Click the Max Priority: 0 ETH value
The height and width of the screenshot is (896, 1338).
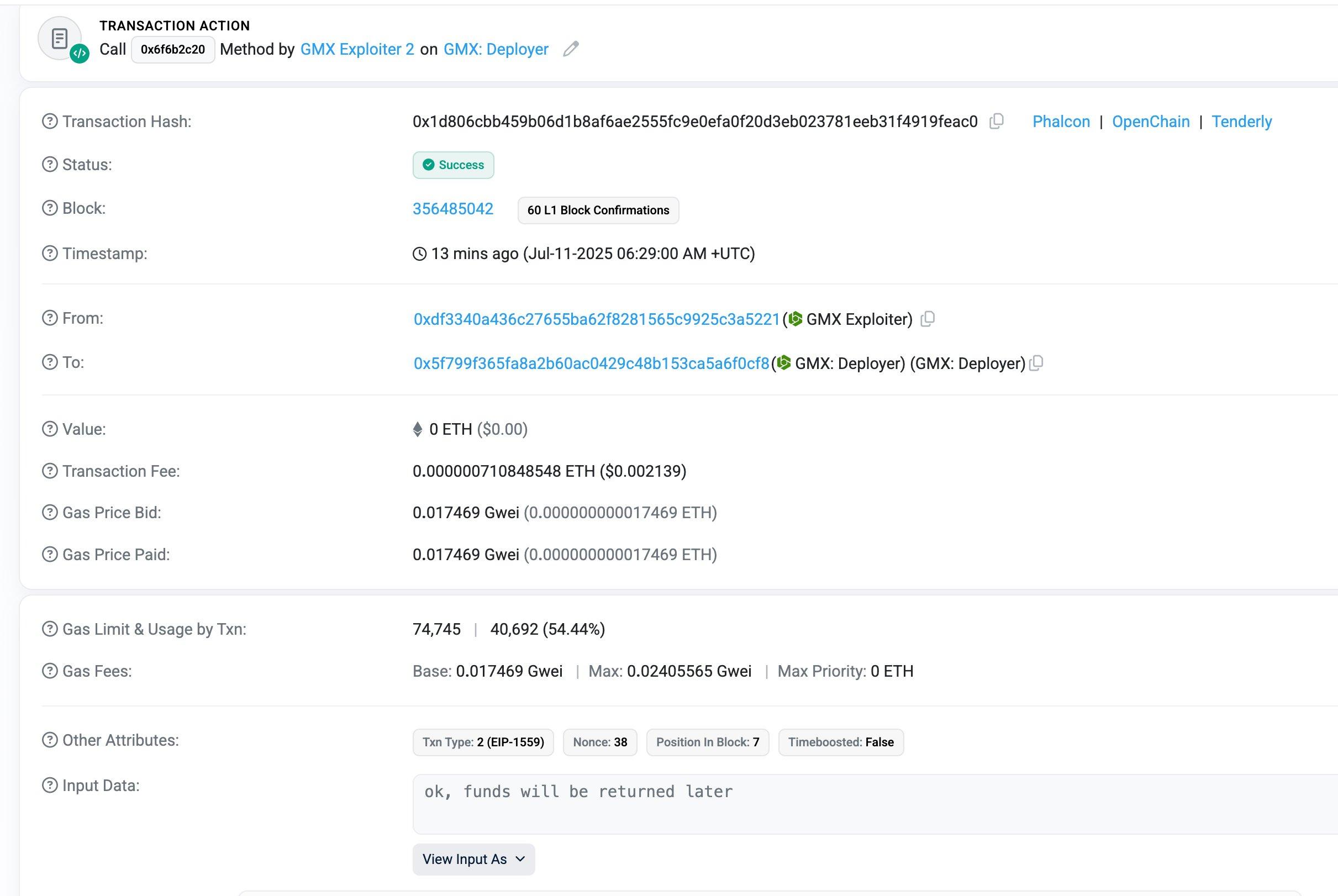click(845, 671)
